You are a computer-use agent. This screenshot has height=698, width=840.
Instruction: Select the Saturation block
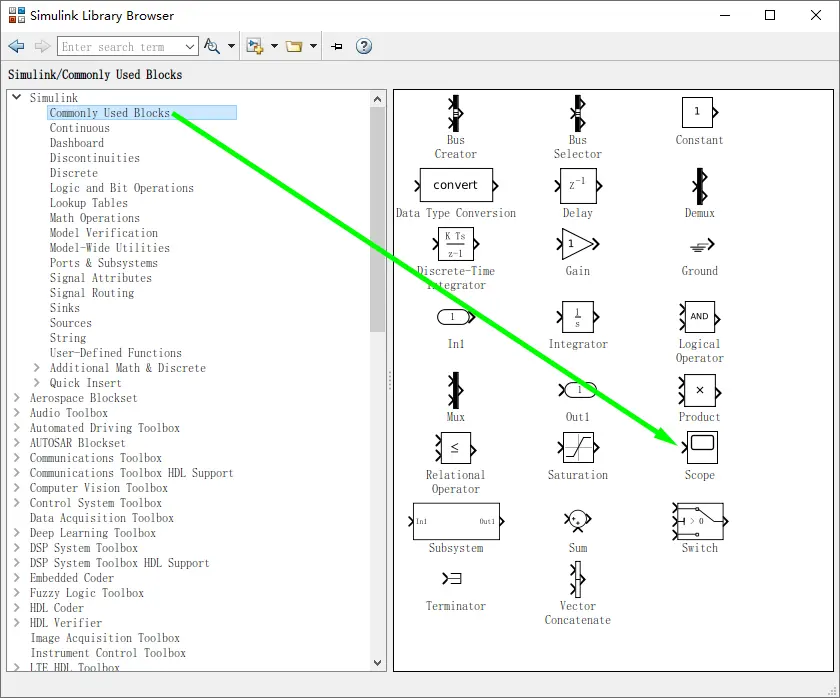pyautogui.click(x=578, y=448)
